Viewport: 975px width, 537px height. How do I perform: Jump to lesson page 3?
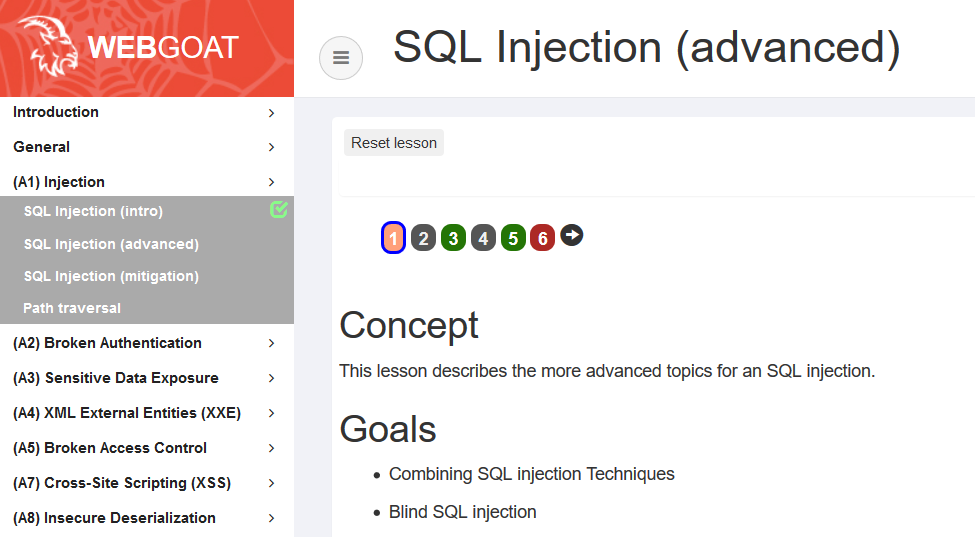(453, 238)
